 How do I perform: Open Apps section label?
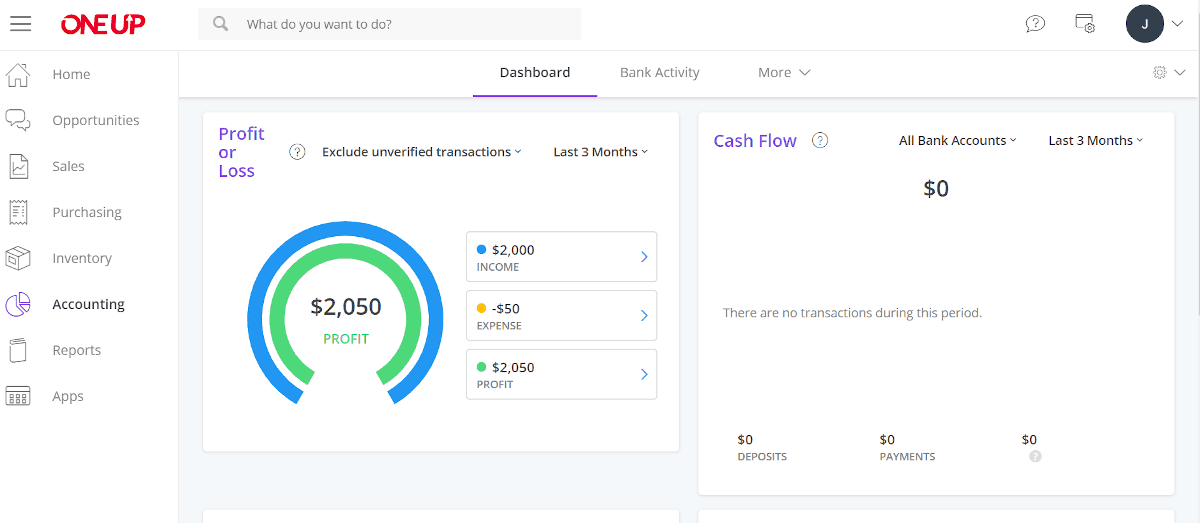point(68,396)
